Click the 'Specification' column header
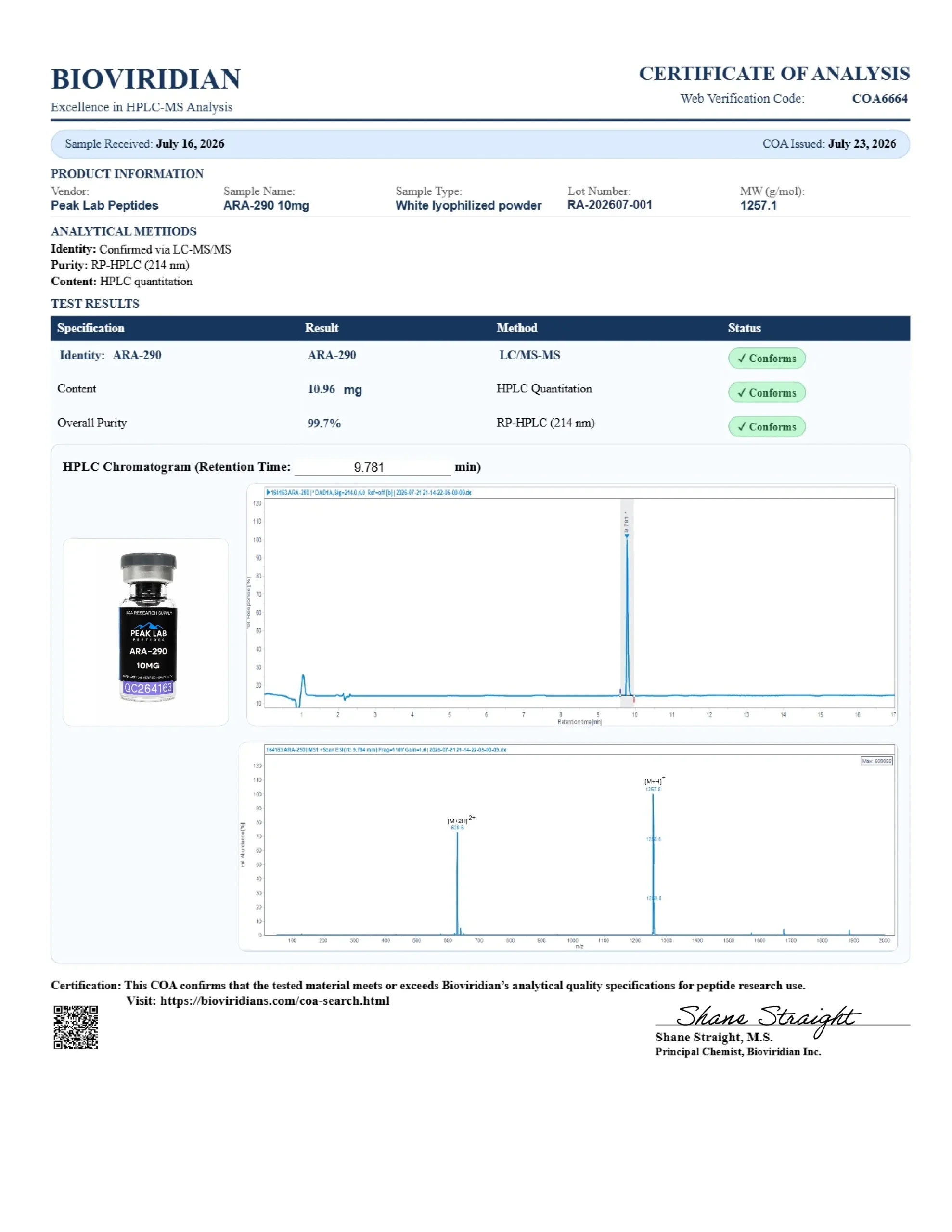Viewport: 952px width, 1232px height. tap(90, 328)
